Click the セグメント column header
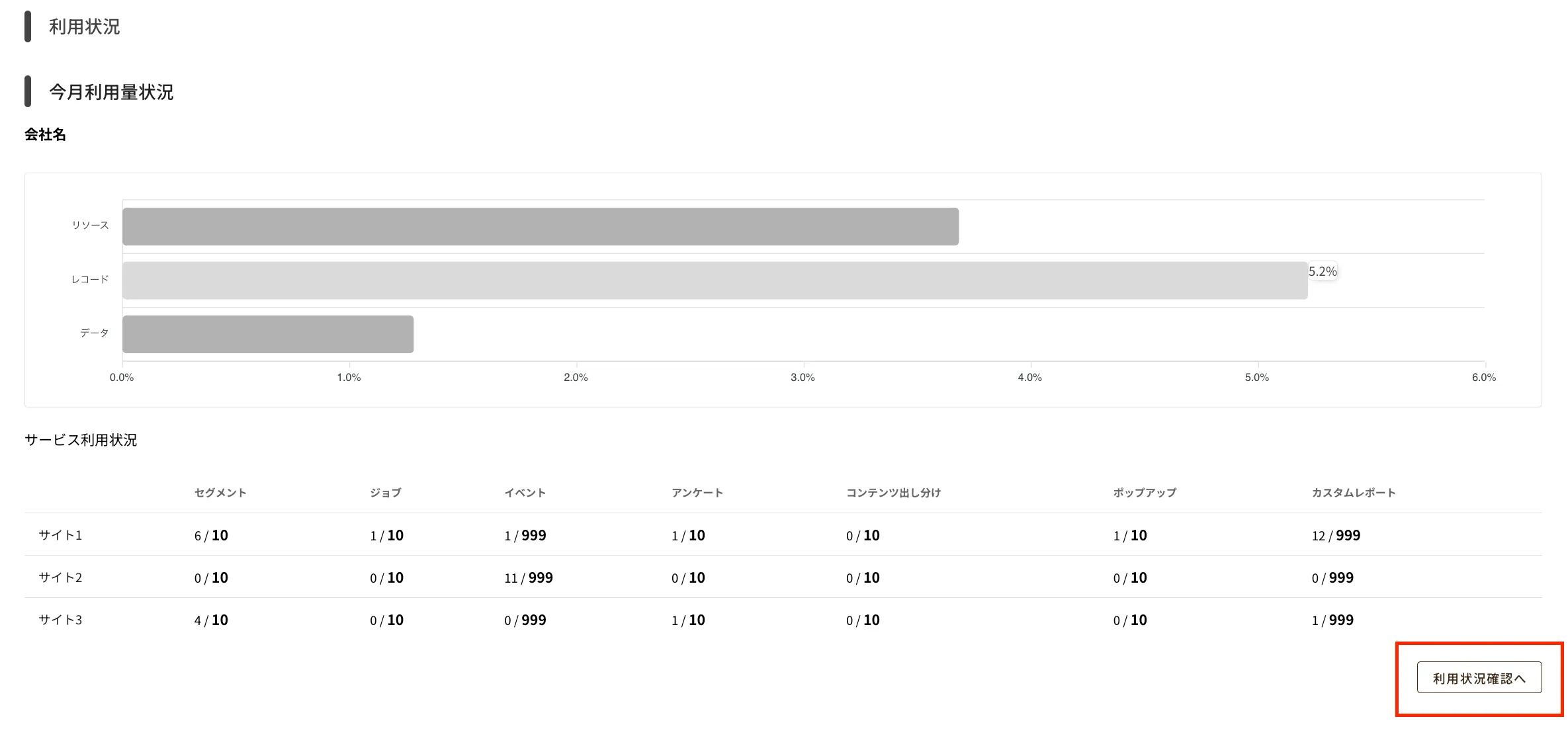This screenshot has height=754, width=1568. click(220, 493)
